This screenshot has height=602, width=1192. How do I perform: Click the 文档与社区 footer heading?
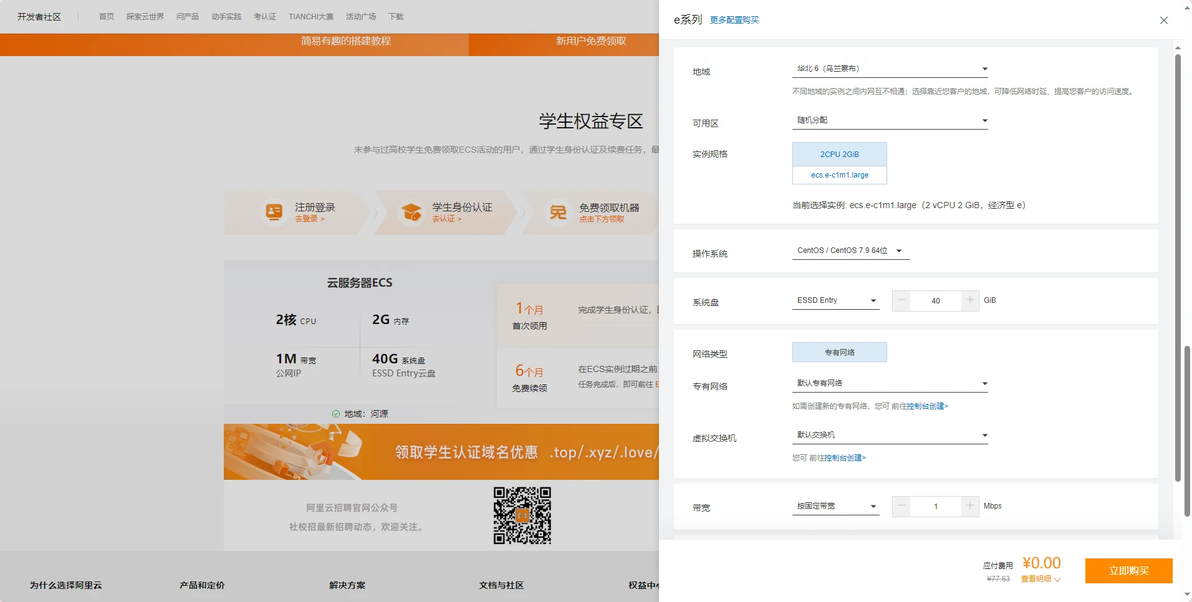(501, 585)
